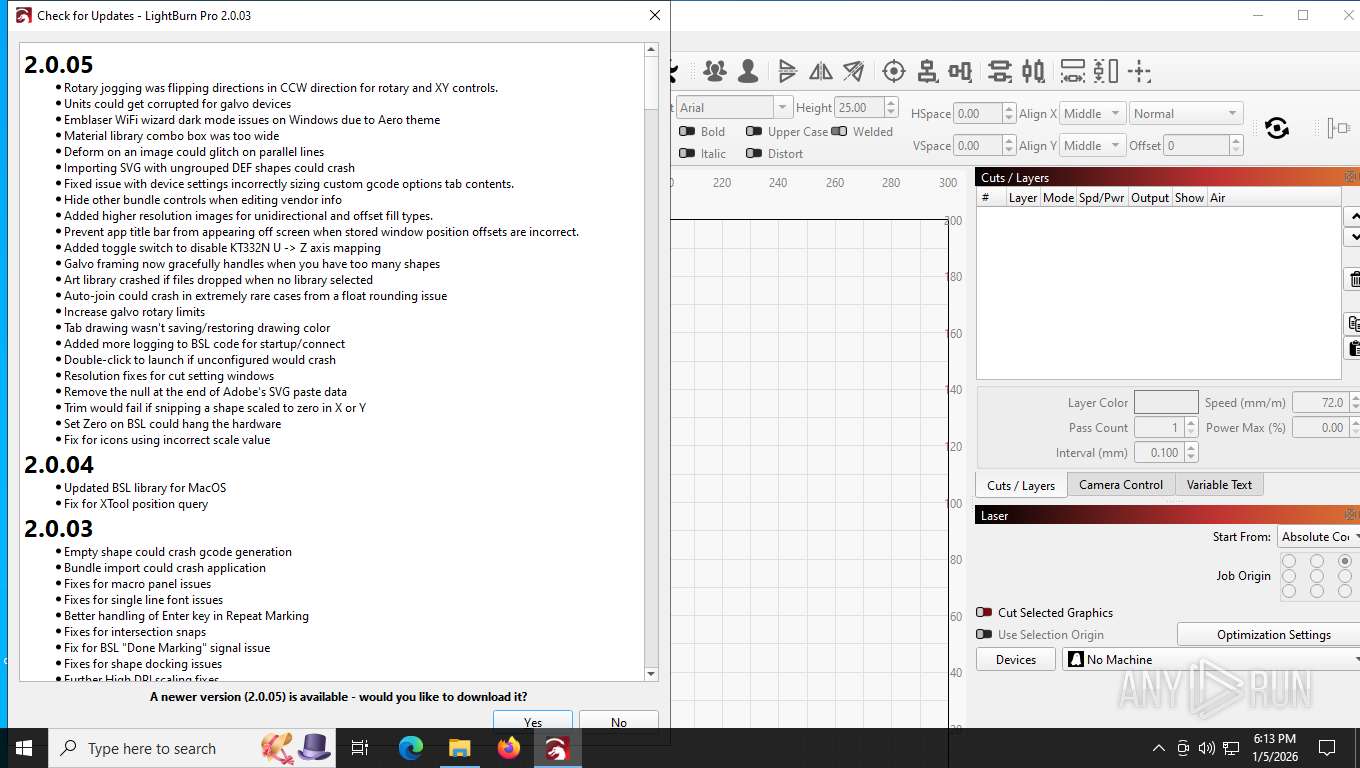Click the Flip Vertical mirror icon
Viewport: 1360px width, 768px height.
click(x=821, y=71)
